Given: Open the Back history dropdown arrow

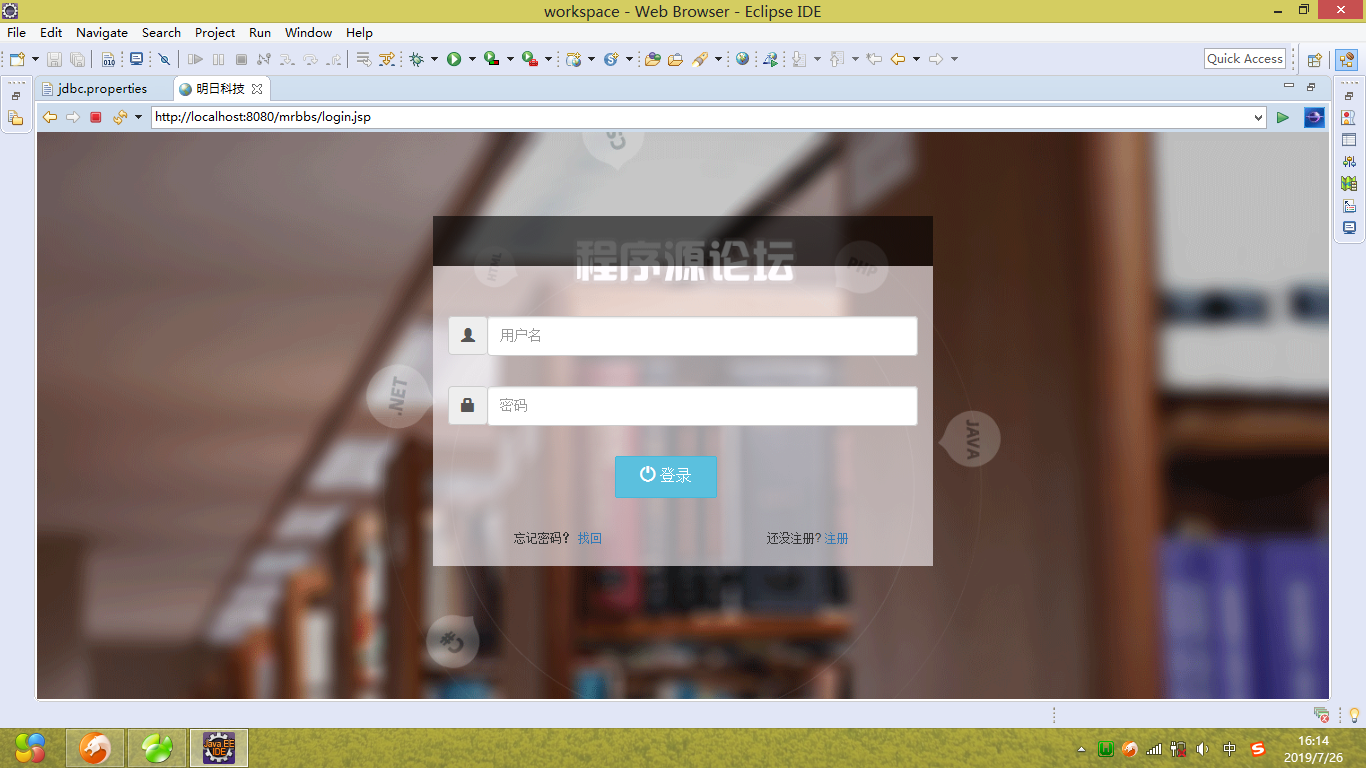Looking at the screenshot, I should [916, 59].
